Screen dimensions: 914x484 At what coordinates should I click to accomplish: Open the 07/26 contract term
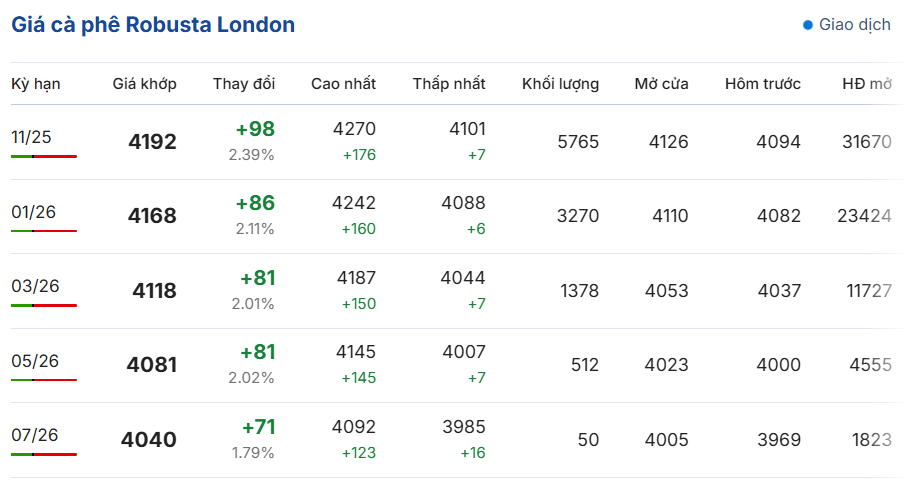tap(35, 435)
